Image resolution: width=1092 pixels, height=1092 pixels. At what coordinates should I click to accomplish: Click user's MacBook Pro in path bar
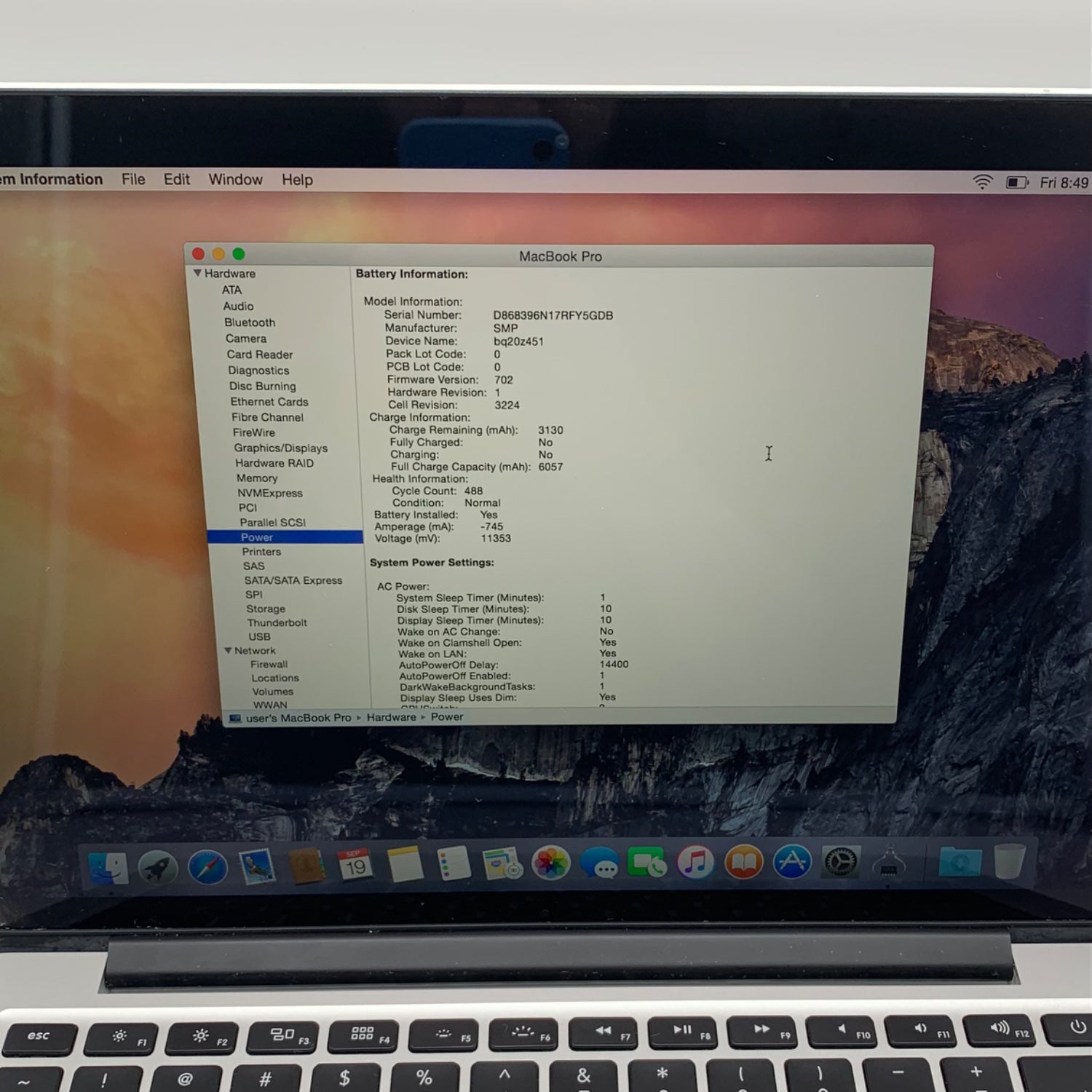coord(298,718)
